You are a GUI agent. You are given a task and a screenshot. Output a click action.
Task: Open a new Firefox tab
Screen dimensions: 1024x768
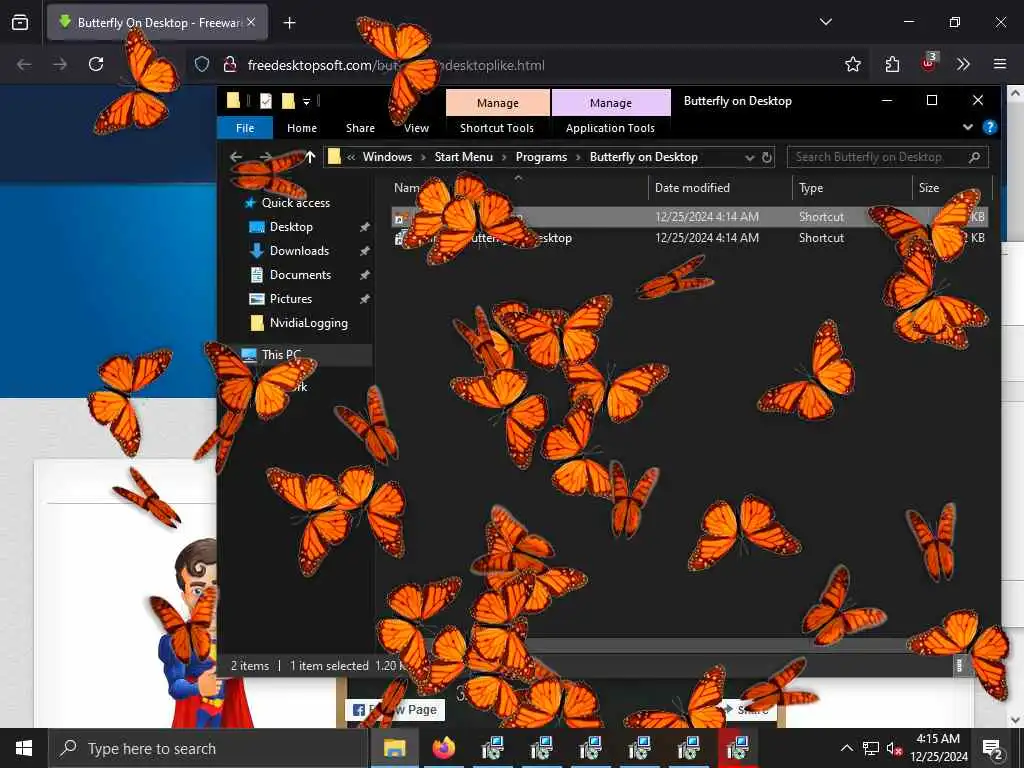click(x=289, y=23)
